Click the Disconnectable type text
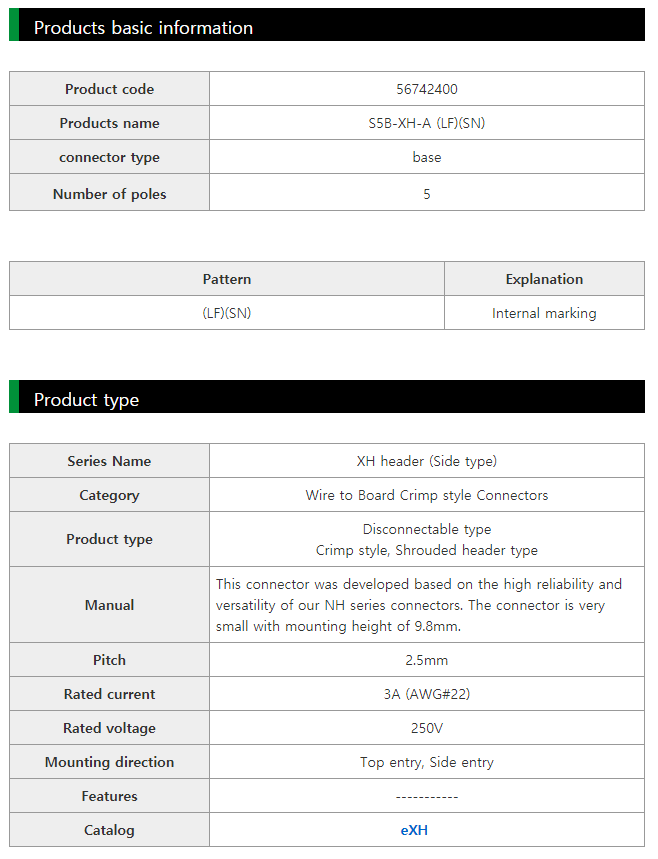 point(427,529)
